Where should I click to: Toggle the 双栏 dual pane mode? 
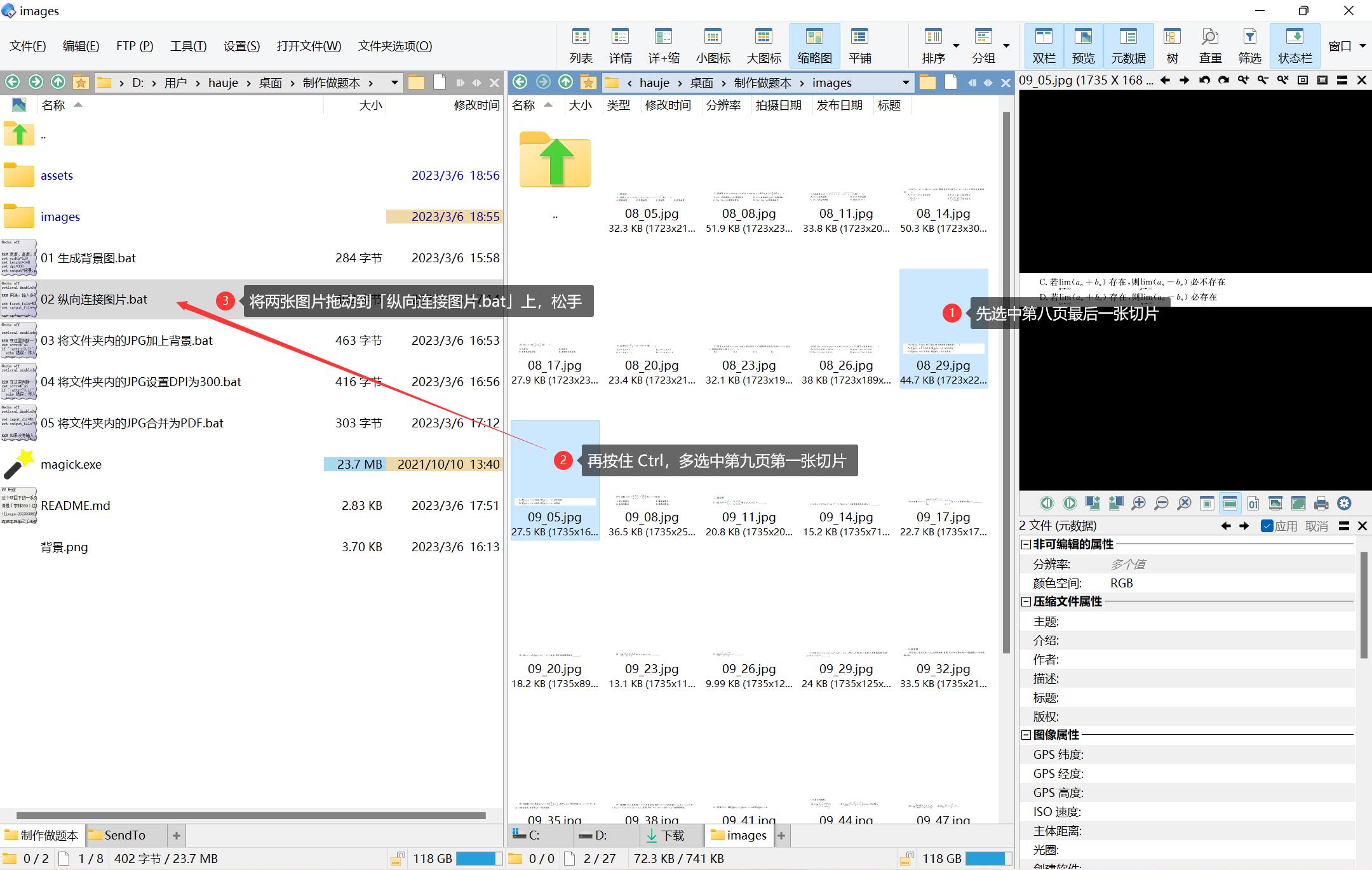1044,46
